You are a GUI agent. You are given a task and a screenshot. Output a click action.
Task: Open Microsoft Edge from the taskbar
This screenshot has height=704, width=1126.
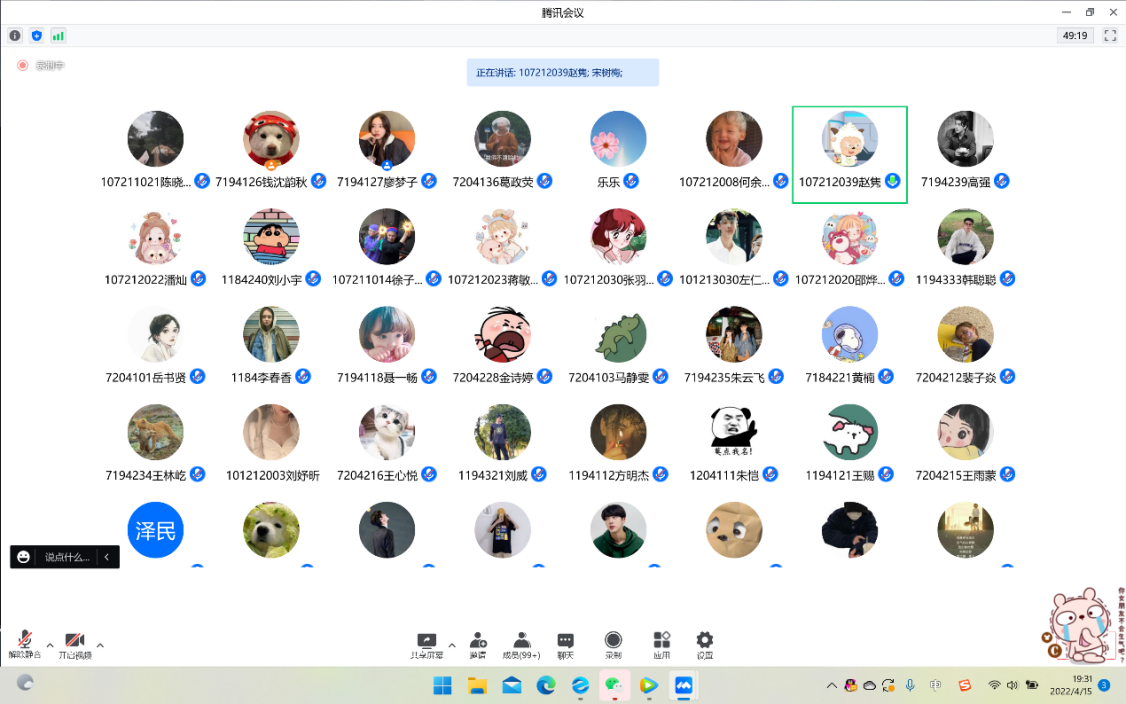[x=546, y=685]
